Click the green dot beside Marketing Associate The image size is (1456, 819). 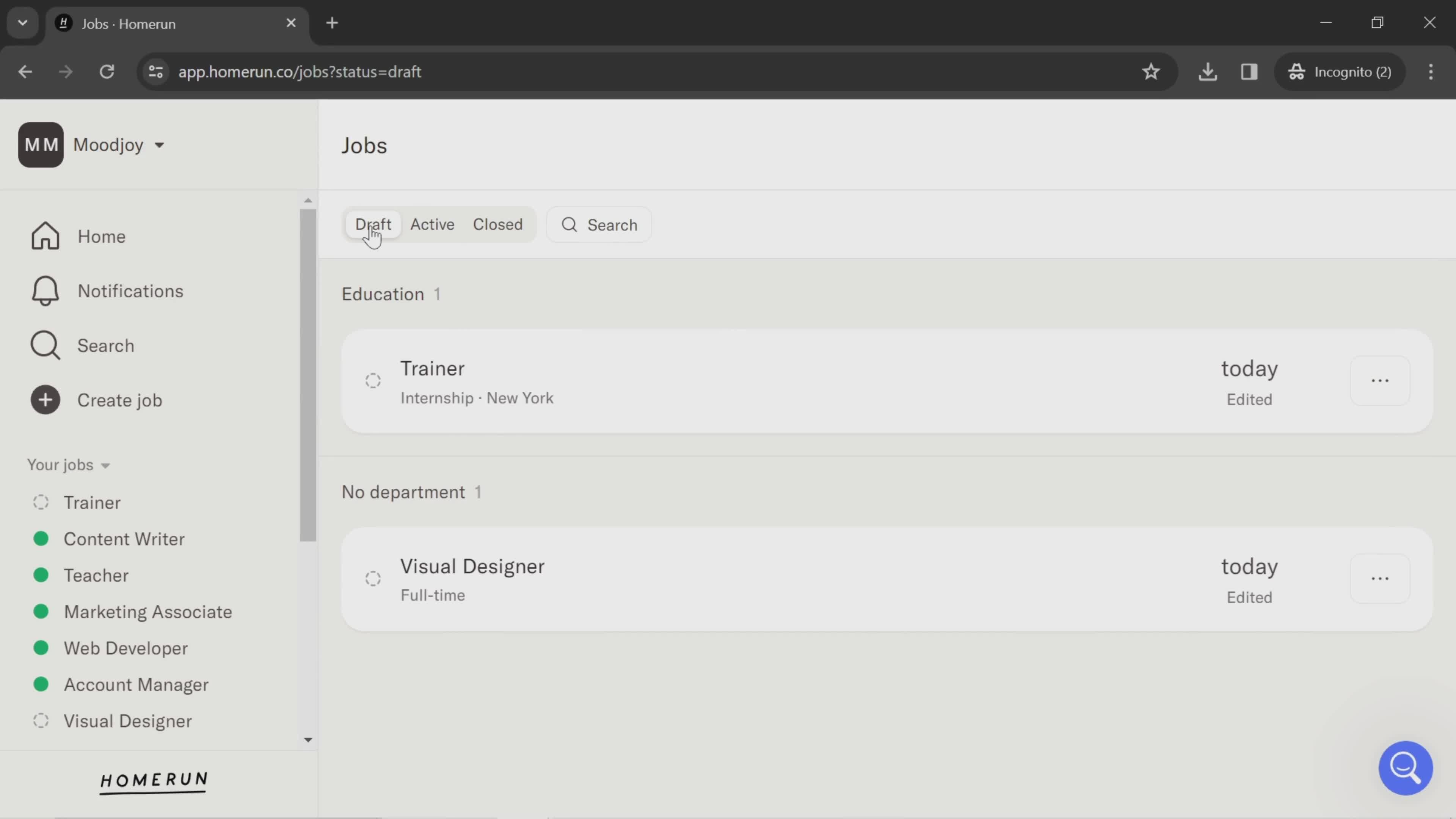click(41, 611)
